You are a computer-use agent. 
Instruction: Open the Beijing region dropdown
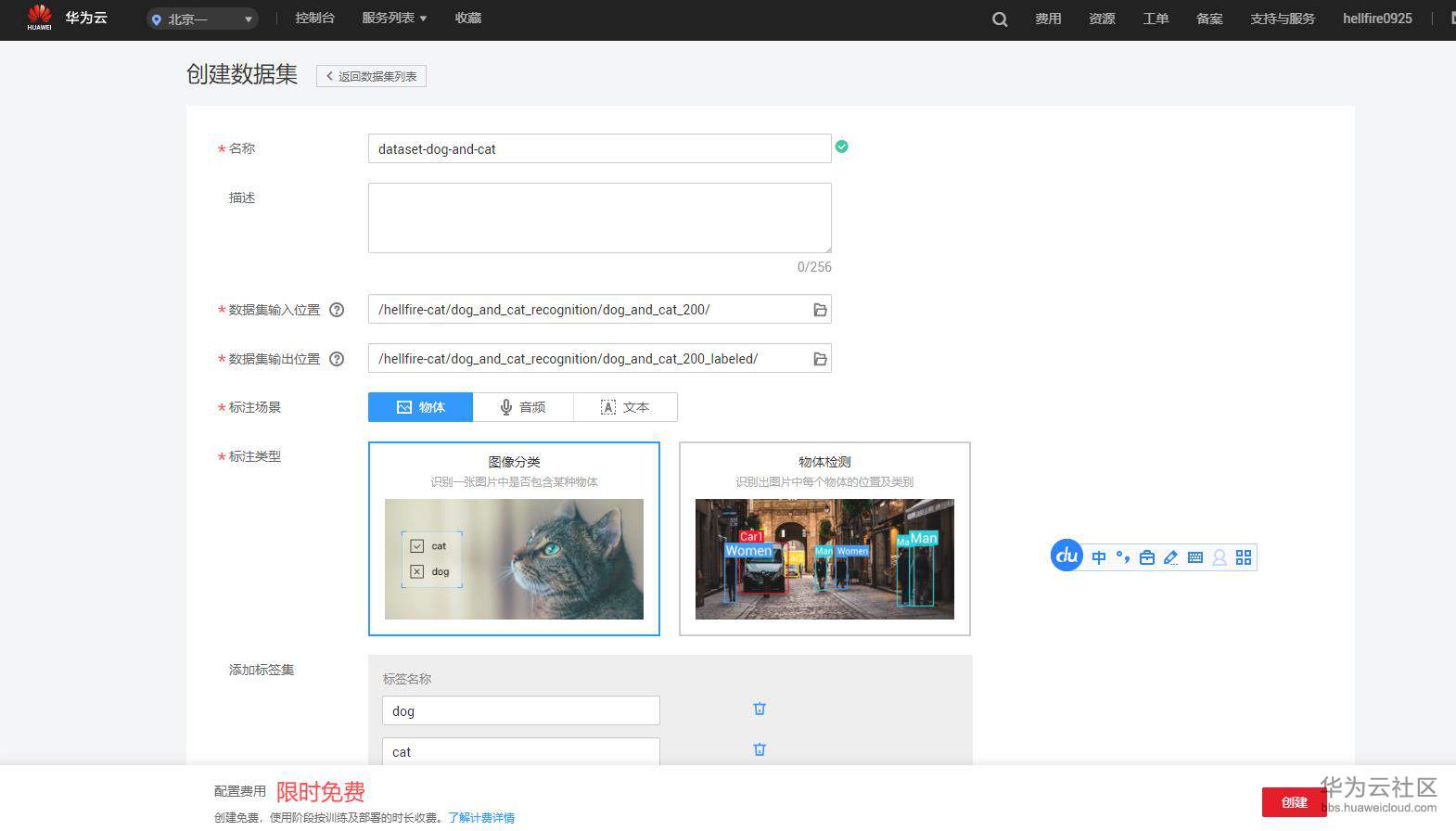[x=202, y=19]
